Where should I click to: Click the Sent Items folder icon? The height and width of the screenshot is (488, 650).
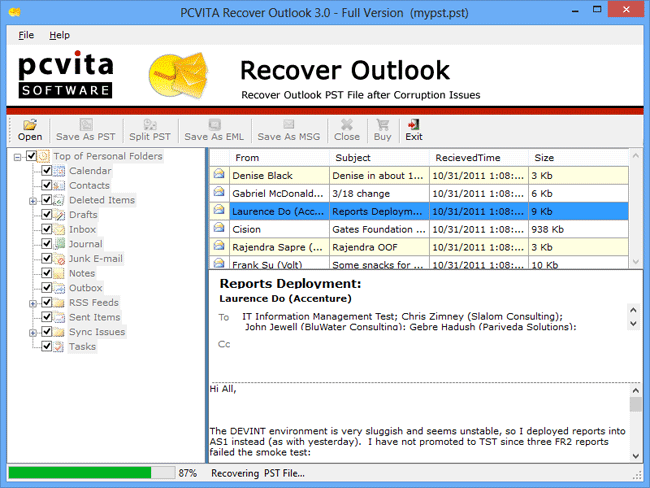coord(59,317)
